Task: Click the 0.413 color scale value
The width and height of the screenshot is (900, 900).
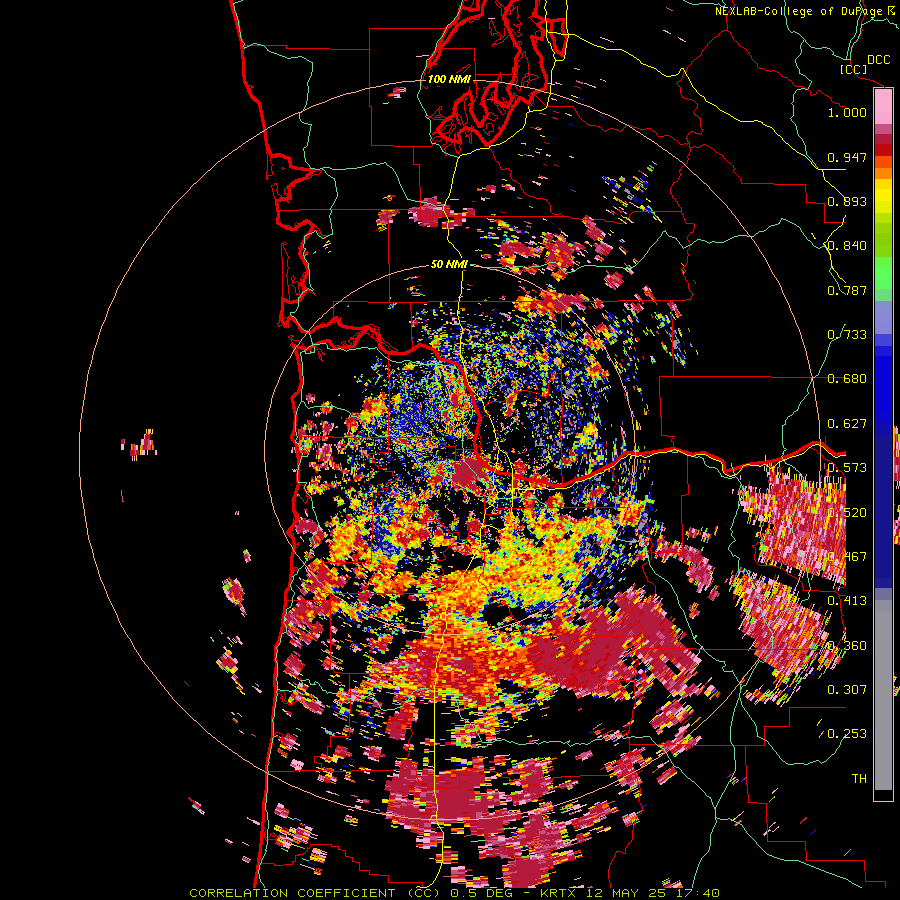Action: tap(847, 601)
